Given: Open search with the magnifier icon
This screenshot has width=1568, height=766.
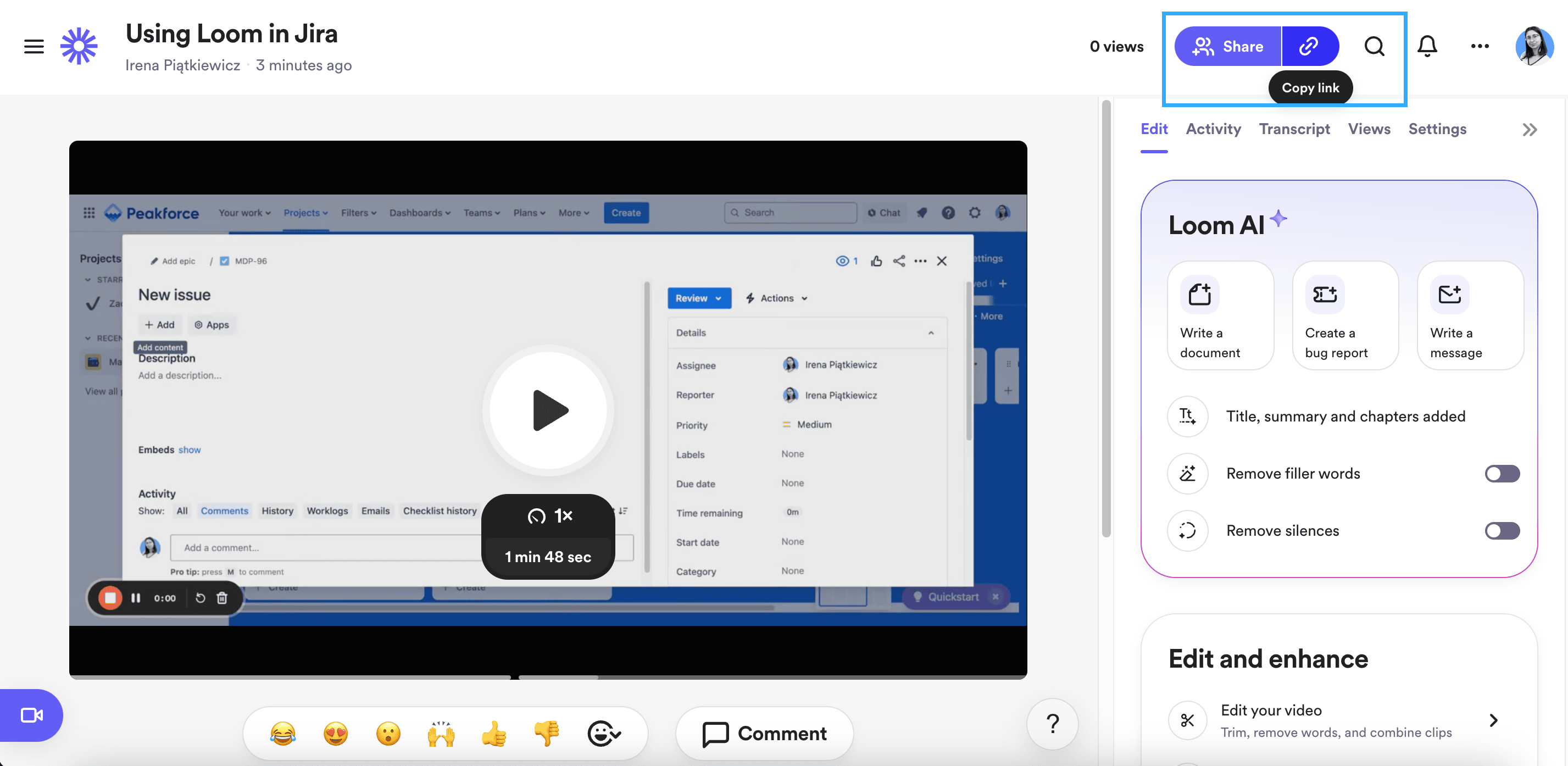Looking at the screenshot, I should coord(1375,46).
